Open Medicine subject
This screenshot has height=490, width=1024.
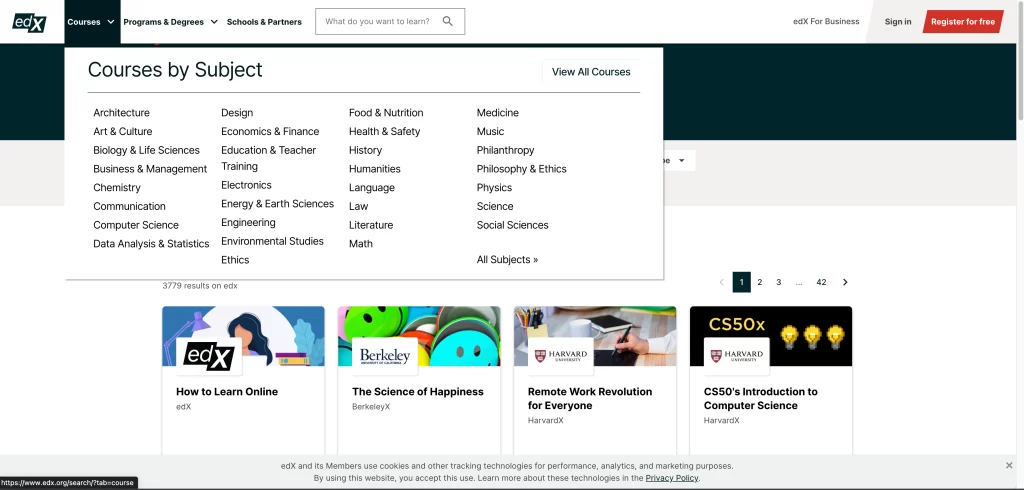[498, 113]
